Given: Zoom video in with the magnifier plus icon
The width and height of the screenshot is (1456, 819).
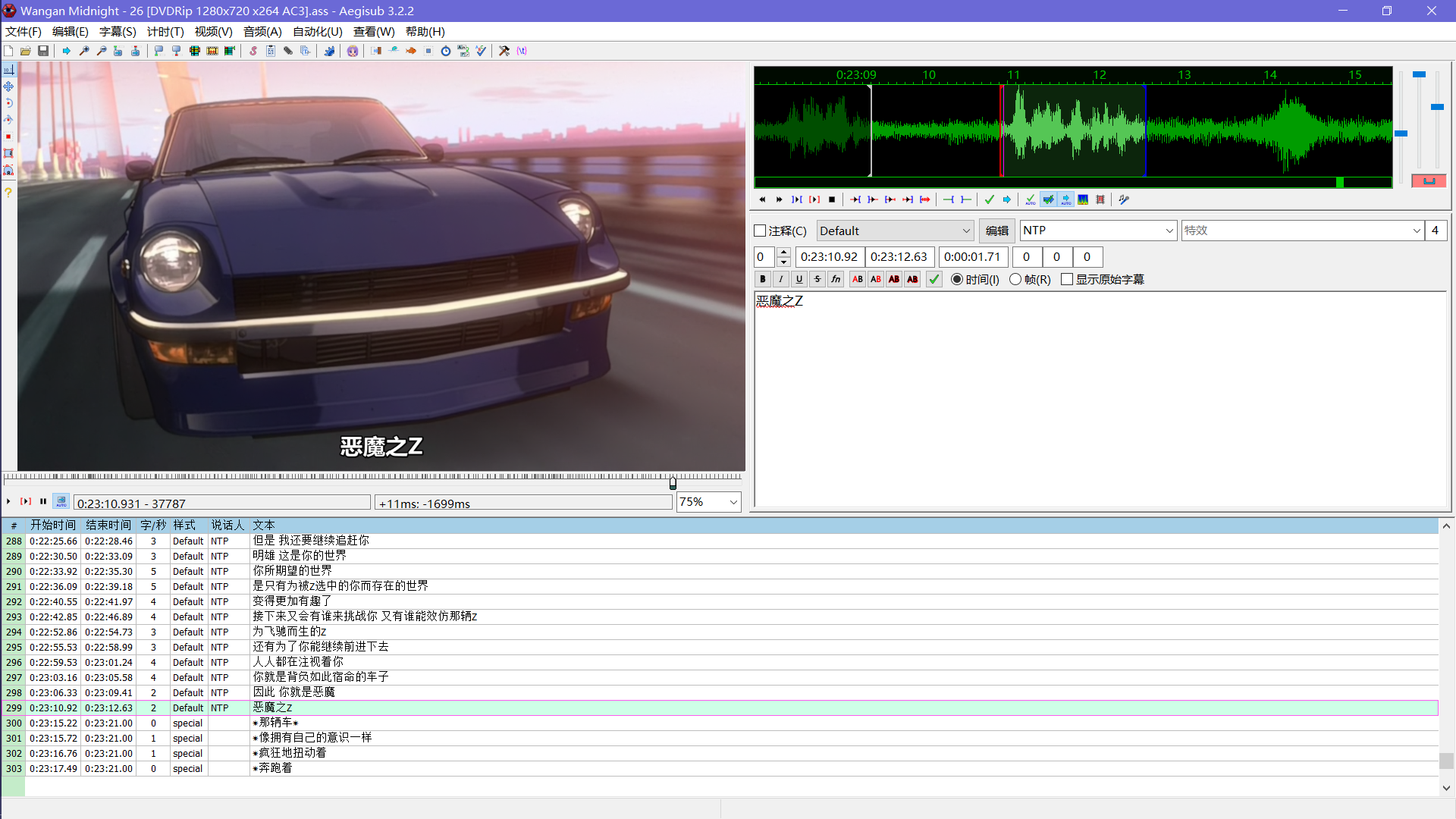Looking at the screenshot, I should (84, 51).
